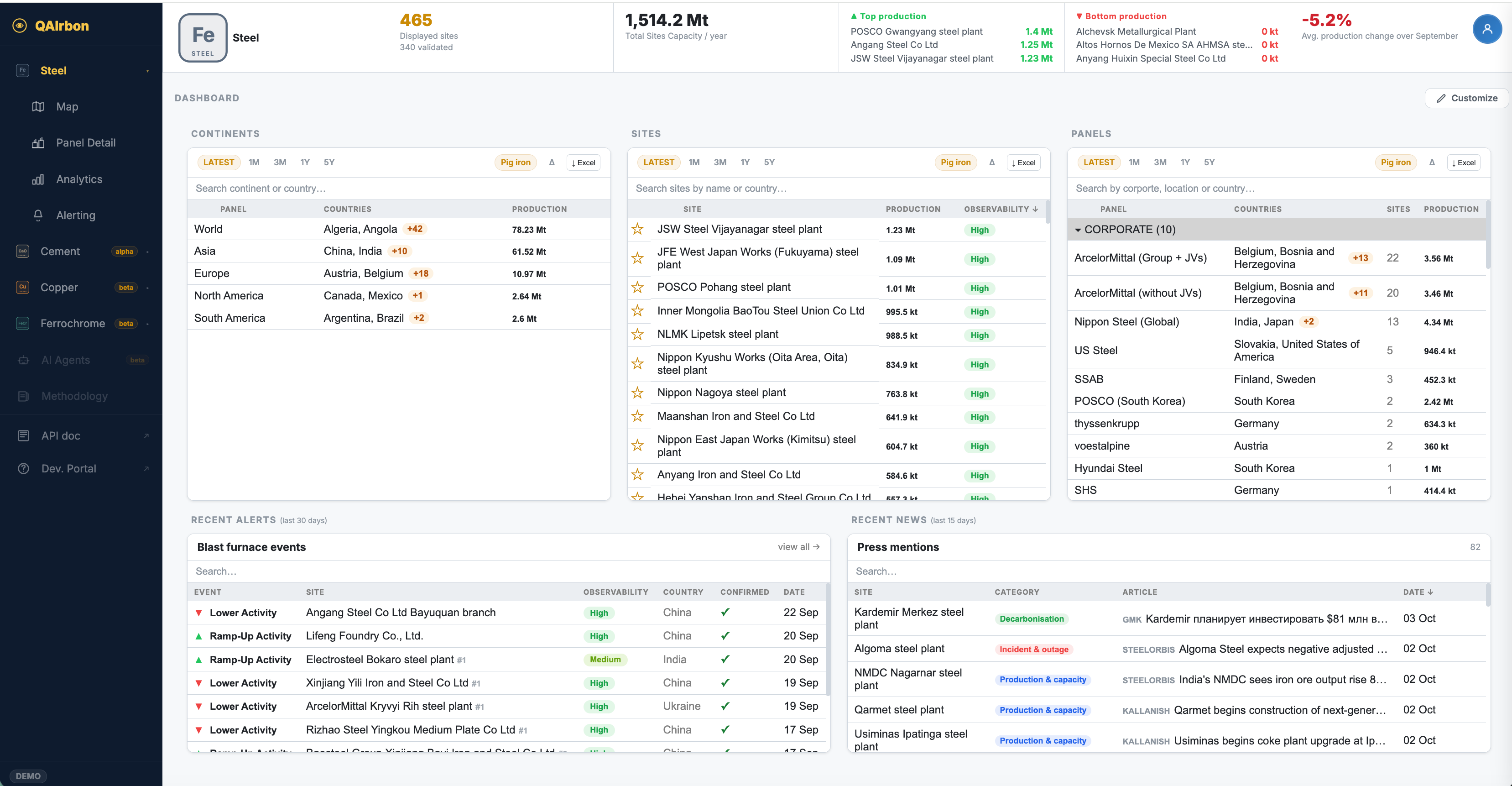The width and height of the screenshot is (1512, 786).
Task: Click the QAIrbon logo icon
Action: coord(20,25)
